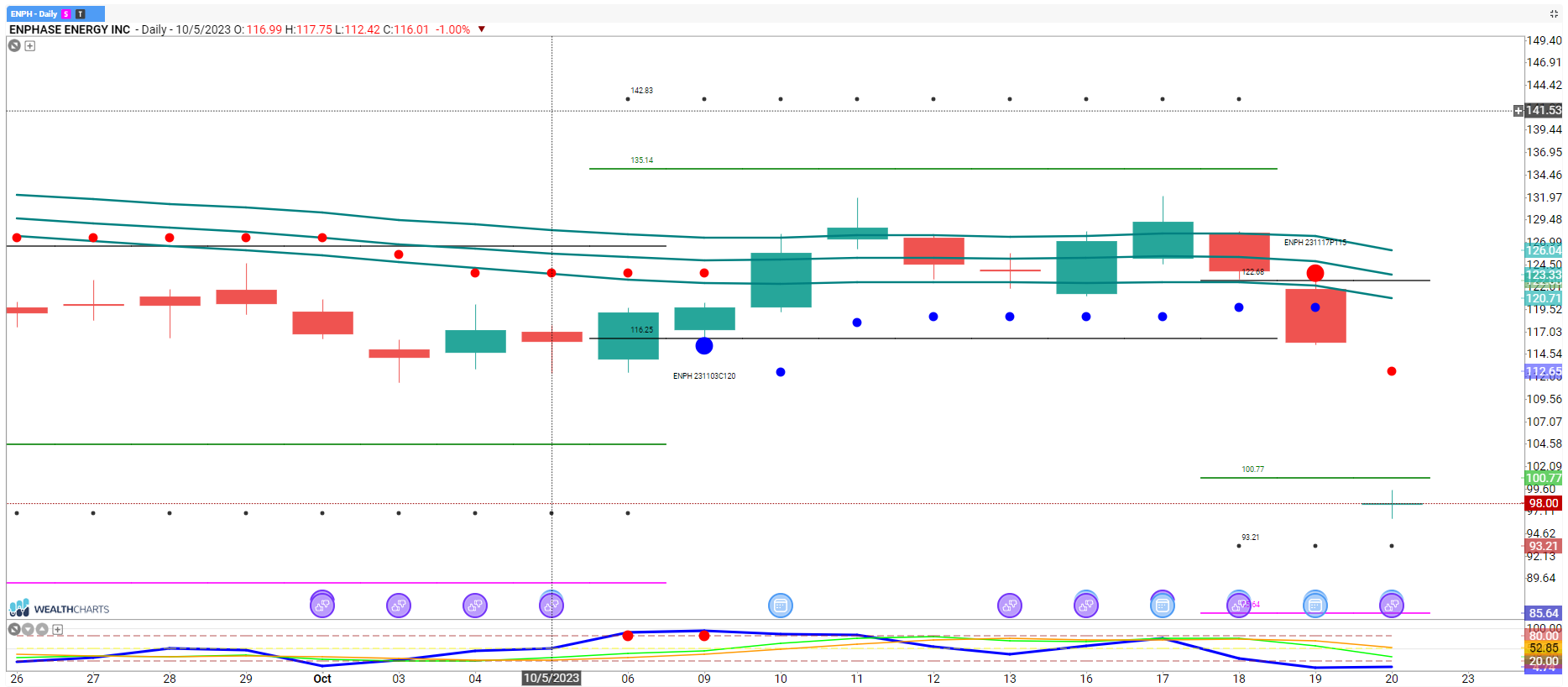Click the 135.14 green line label
The height and width of the screenshot is (687, 1568).
point(642,160)
